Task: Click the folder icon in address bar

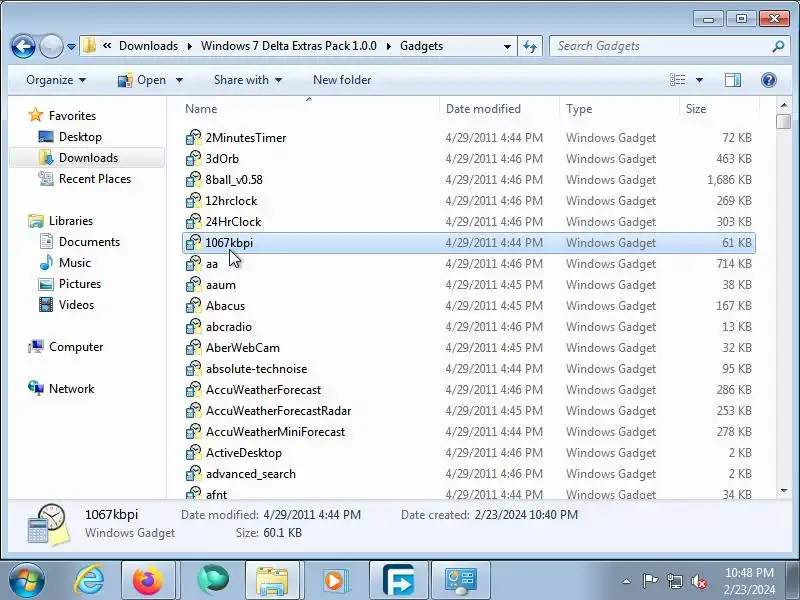Action: [x=89, y=46]
